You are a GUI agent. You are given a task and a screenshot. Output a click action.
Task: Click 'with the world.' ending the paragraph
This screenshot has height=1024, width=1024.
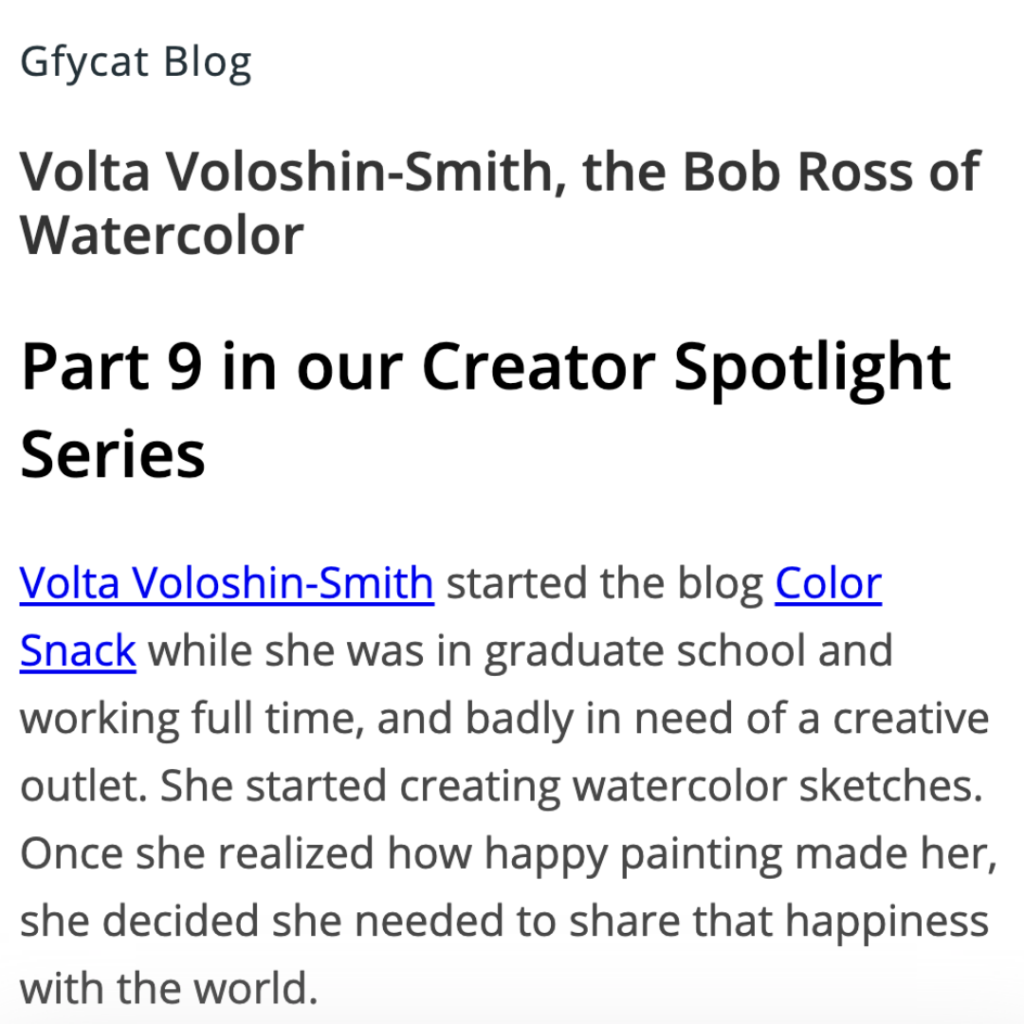(x=169, y=988)
